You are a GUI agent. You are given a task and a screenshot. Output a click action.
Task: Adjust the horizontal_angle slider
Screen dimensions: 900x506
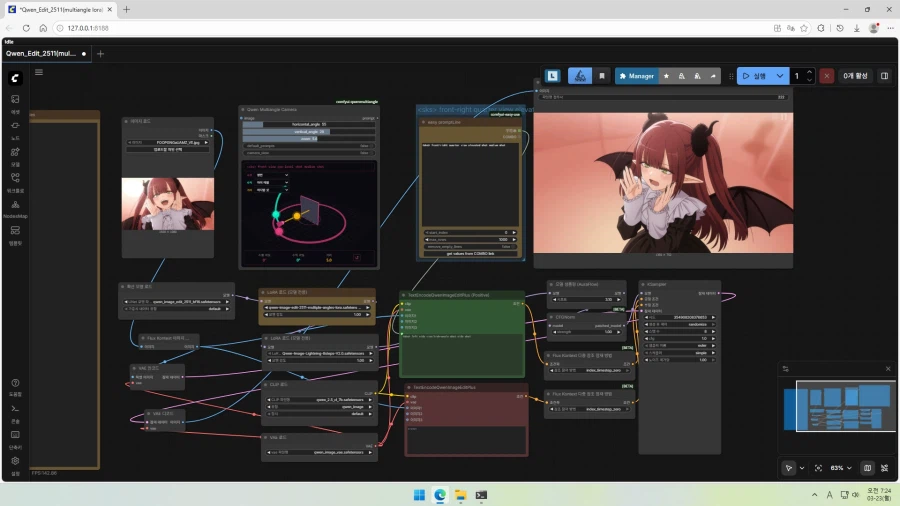[x=309, y=125]
